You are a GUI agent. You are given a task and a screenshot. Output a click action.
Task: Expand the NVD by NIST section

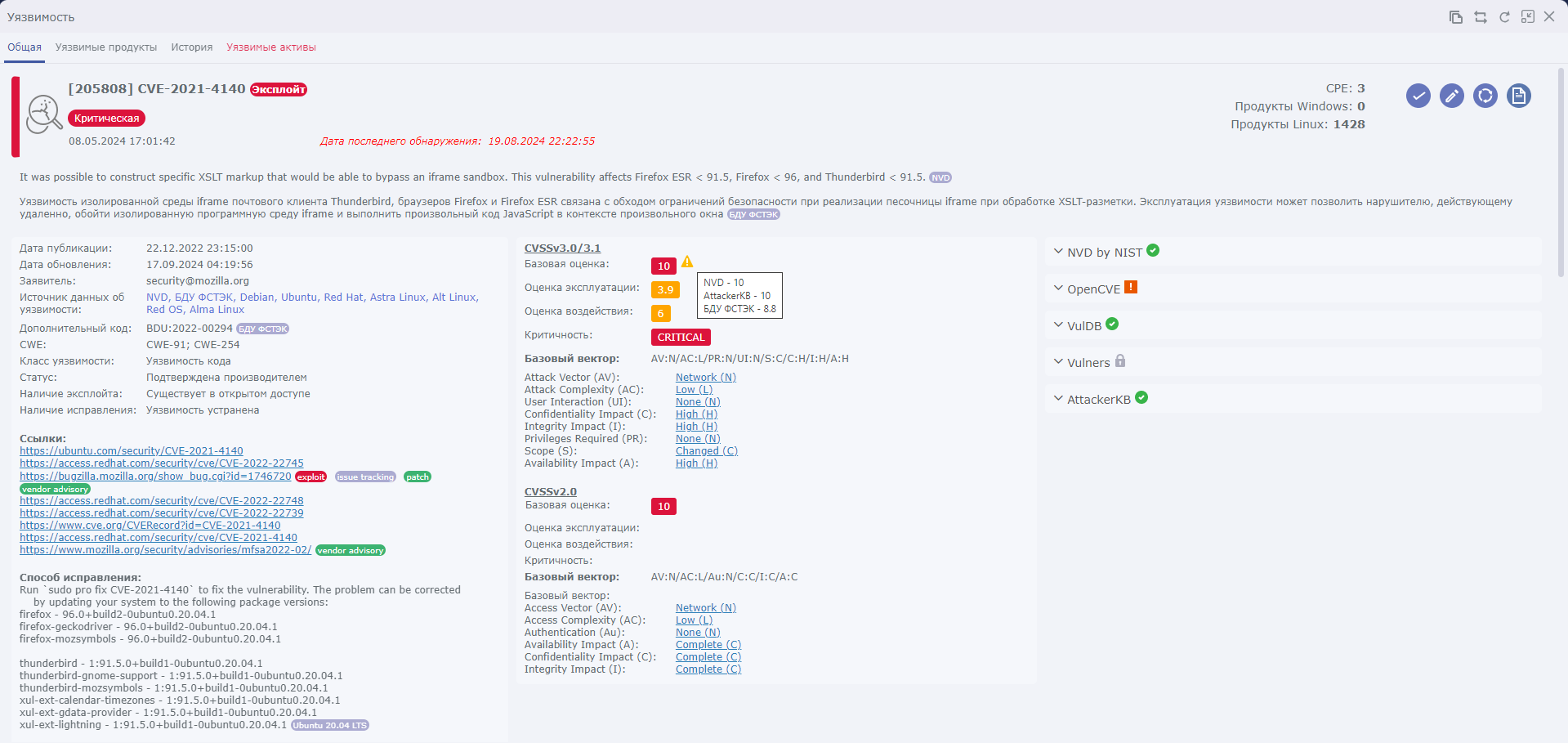coord(1104,253)
